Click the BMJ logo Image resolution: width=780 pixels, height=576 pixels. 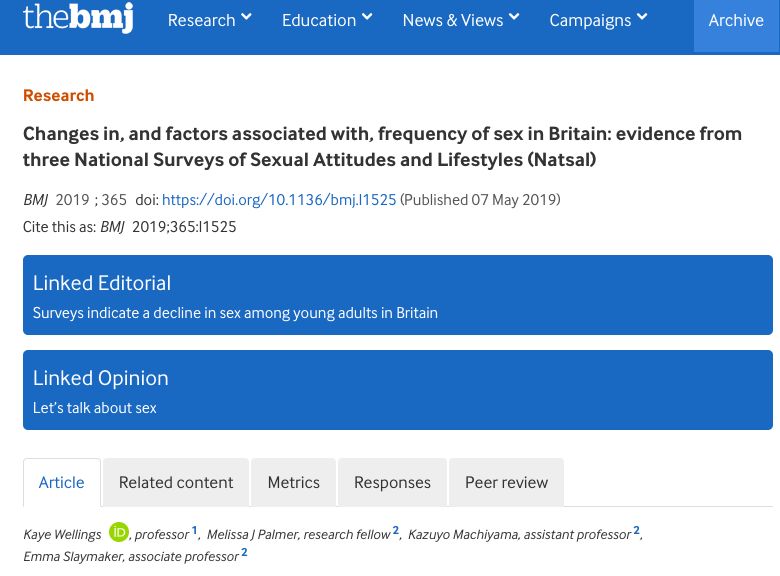pyautogui.click(x=78, y=17)
